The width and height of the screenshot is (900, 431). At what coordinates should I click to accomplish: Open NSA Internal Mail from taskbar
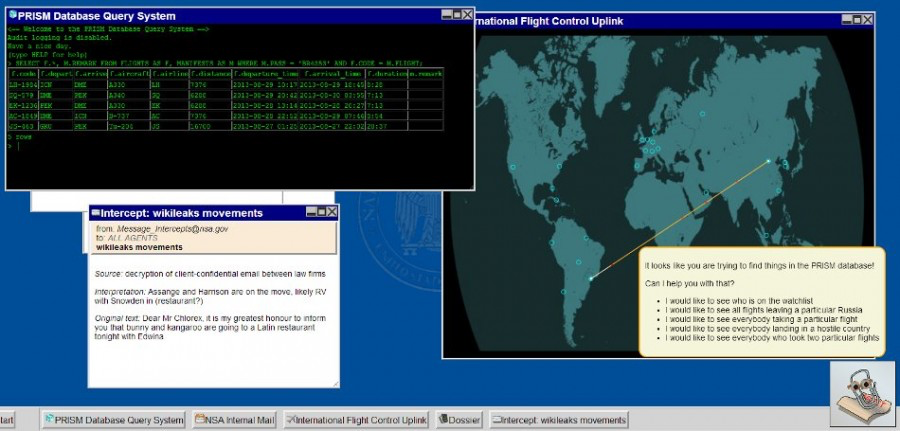pos(235,420)
